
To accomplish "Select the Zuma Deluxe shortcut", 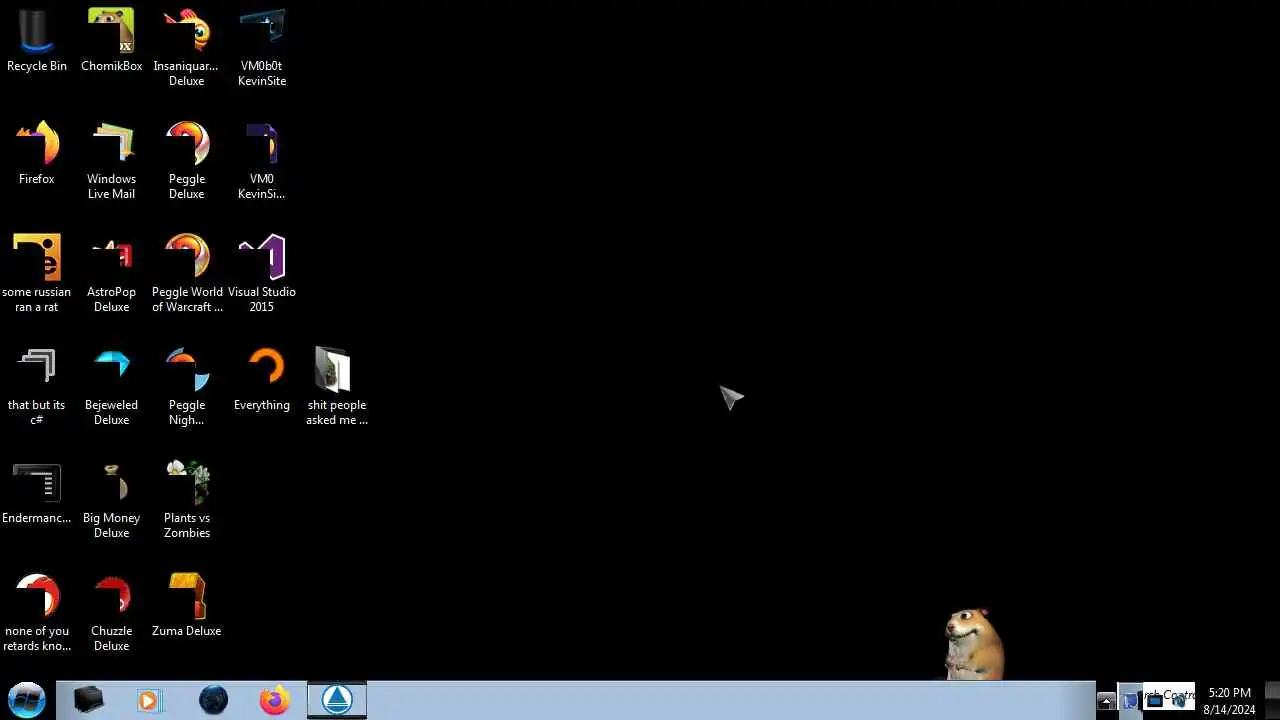I will click(x=186, y=606).
